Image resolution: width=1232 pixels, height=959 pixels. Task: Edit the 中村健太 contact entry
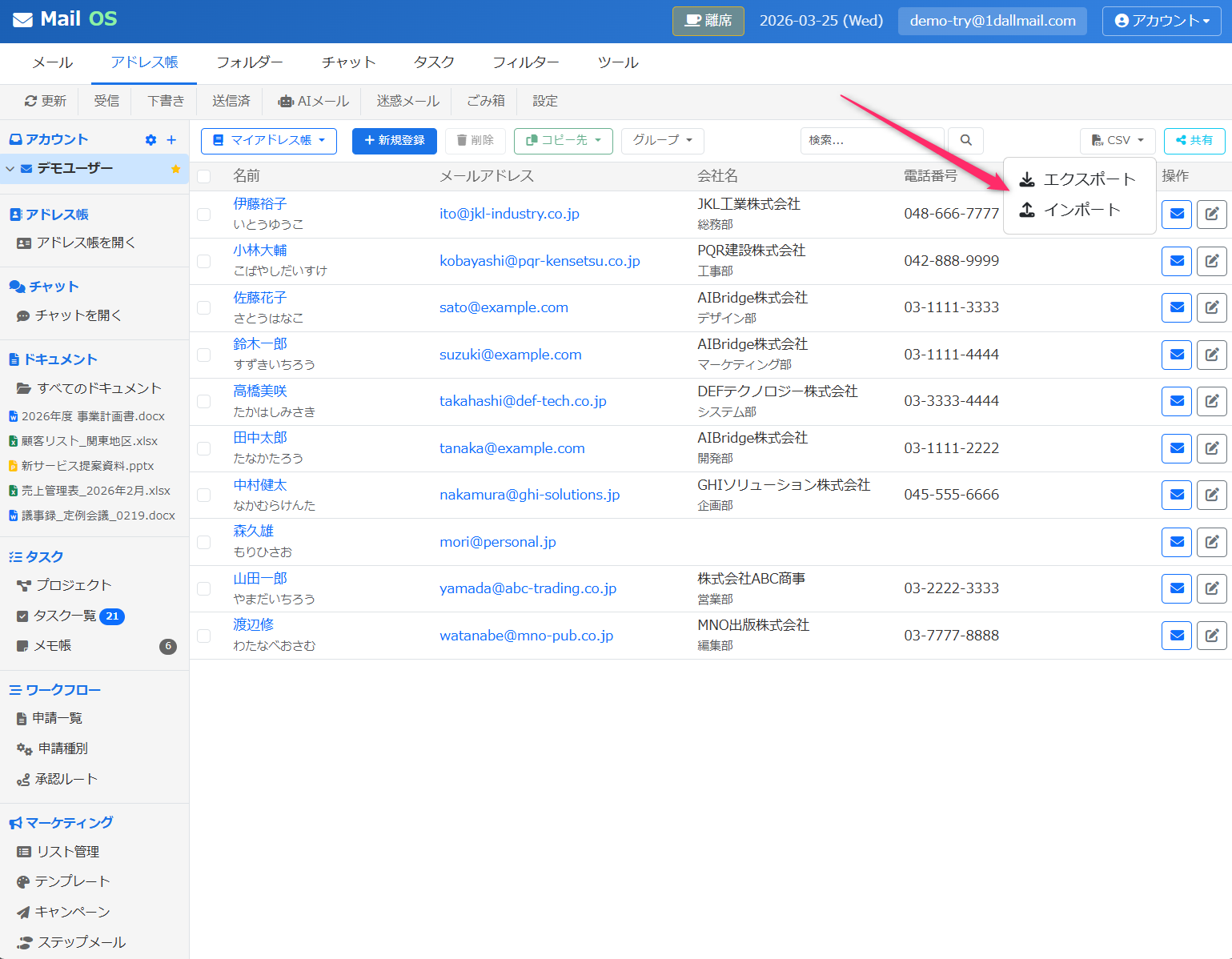click(x=1212, y=495)
